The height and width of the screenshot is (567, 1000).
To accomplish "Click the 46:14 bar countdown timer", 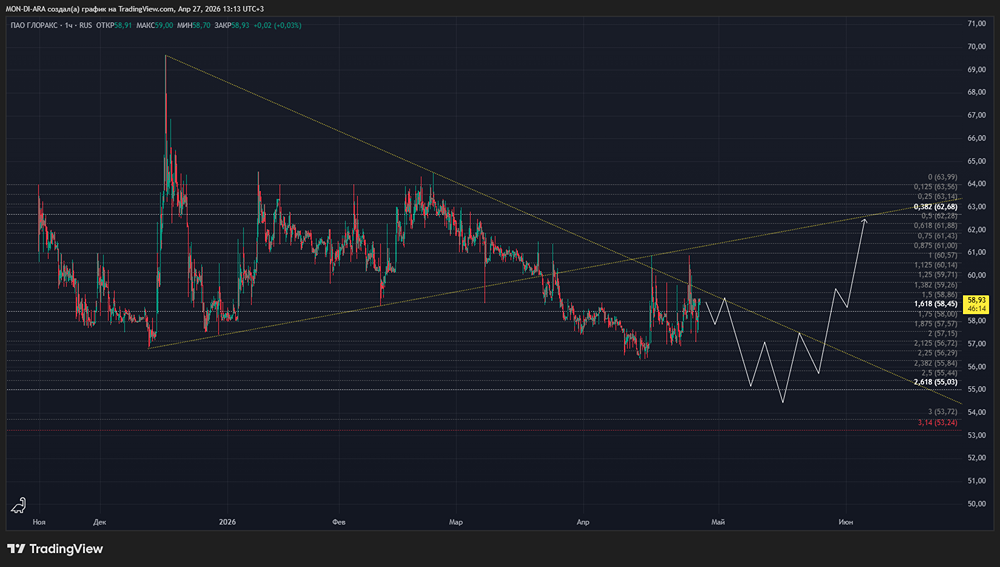I will coord(976,308).
